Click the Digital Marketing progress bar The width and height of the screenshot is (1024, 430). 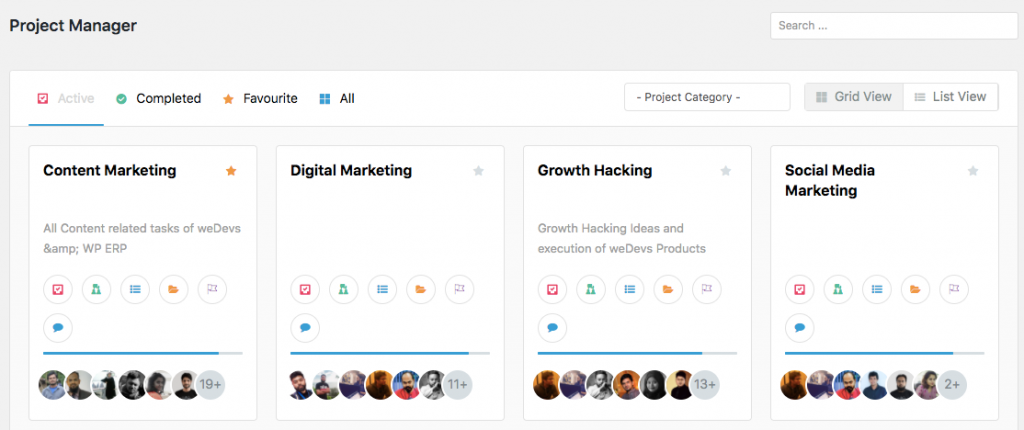click(x=390, y=353)
